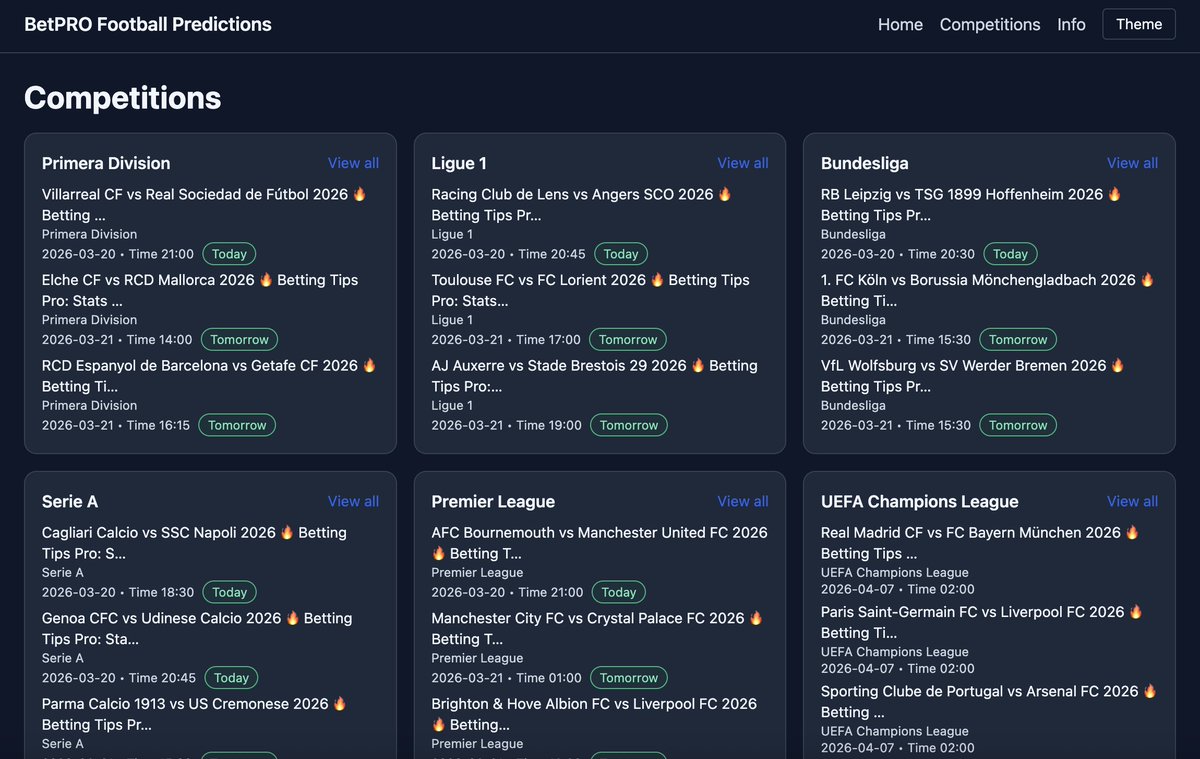
Task: Click Tomorrow badge on Espanyol match
Action: pos(237,425)
